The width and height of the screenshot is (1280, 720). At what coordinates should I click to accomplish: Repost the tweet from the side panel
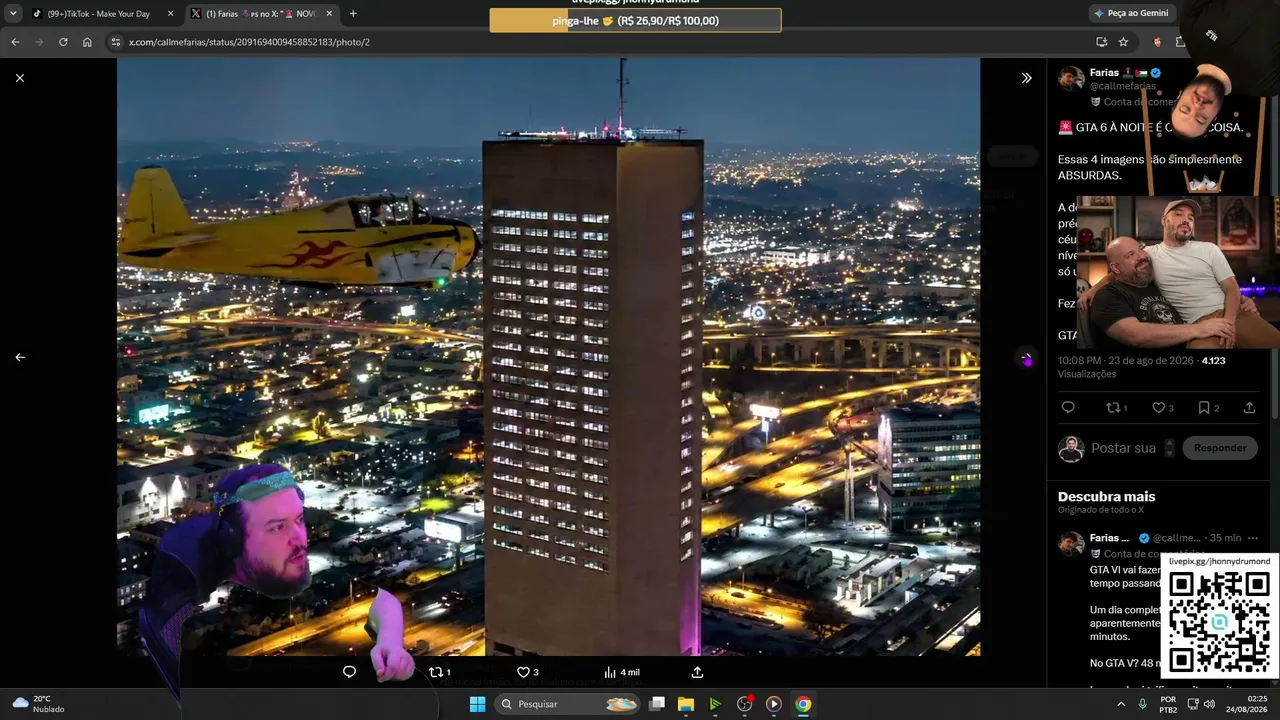pos(1117,408)
